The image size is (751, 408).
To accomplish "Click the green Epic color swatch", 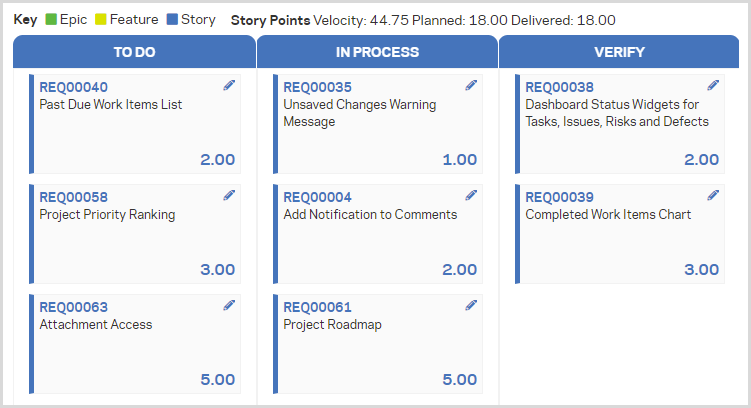I will (x=51, y=20).
